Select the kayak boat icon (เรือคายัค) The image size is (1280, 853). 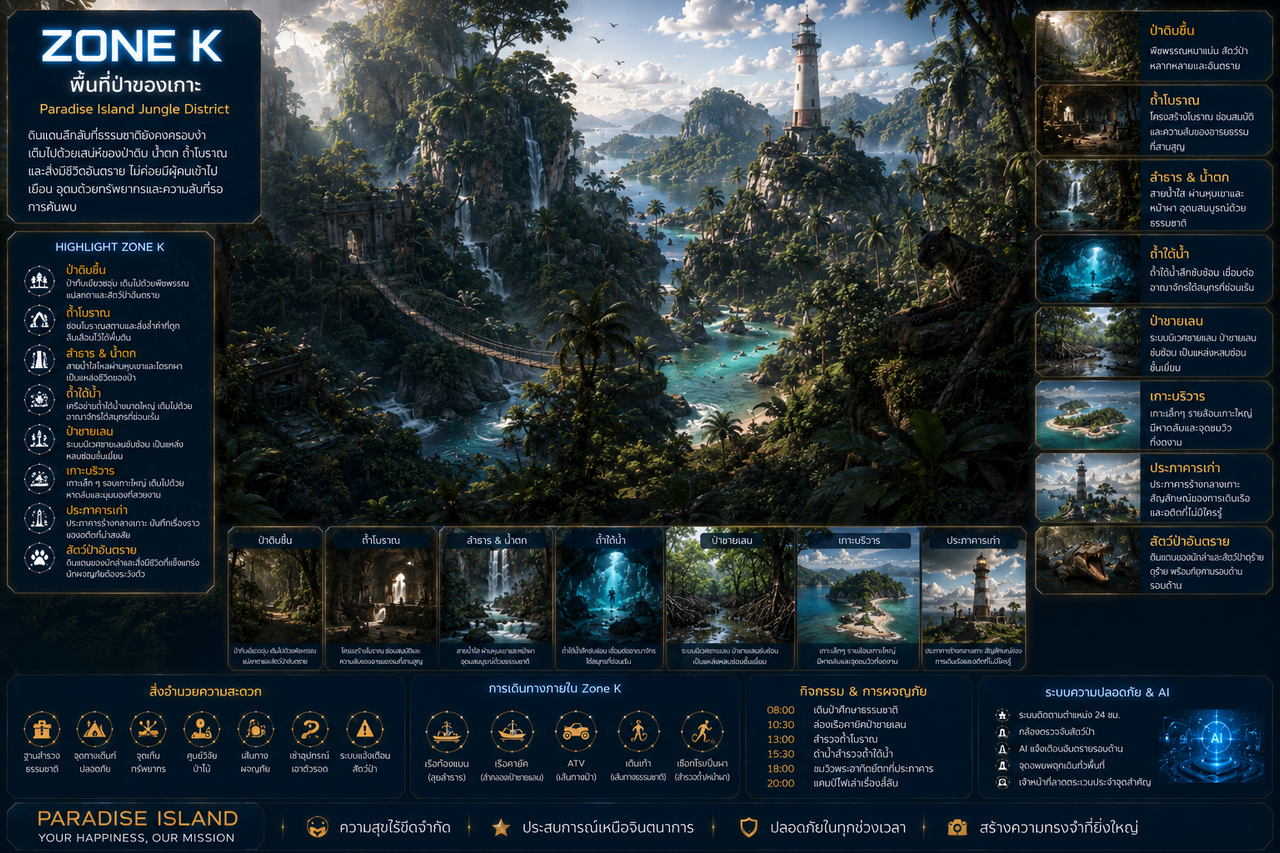tap(511, 731)
